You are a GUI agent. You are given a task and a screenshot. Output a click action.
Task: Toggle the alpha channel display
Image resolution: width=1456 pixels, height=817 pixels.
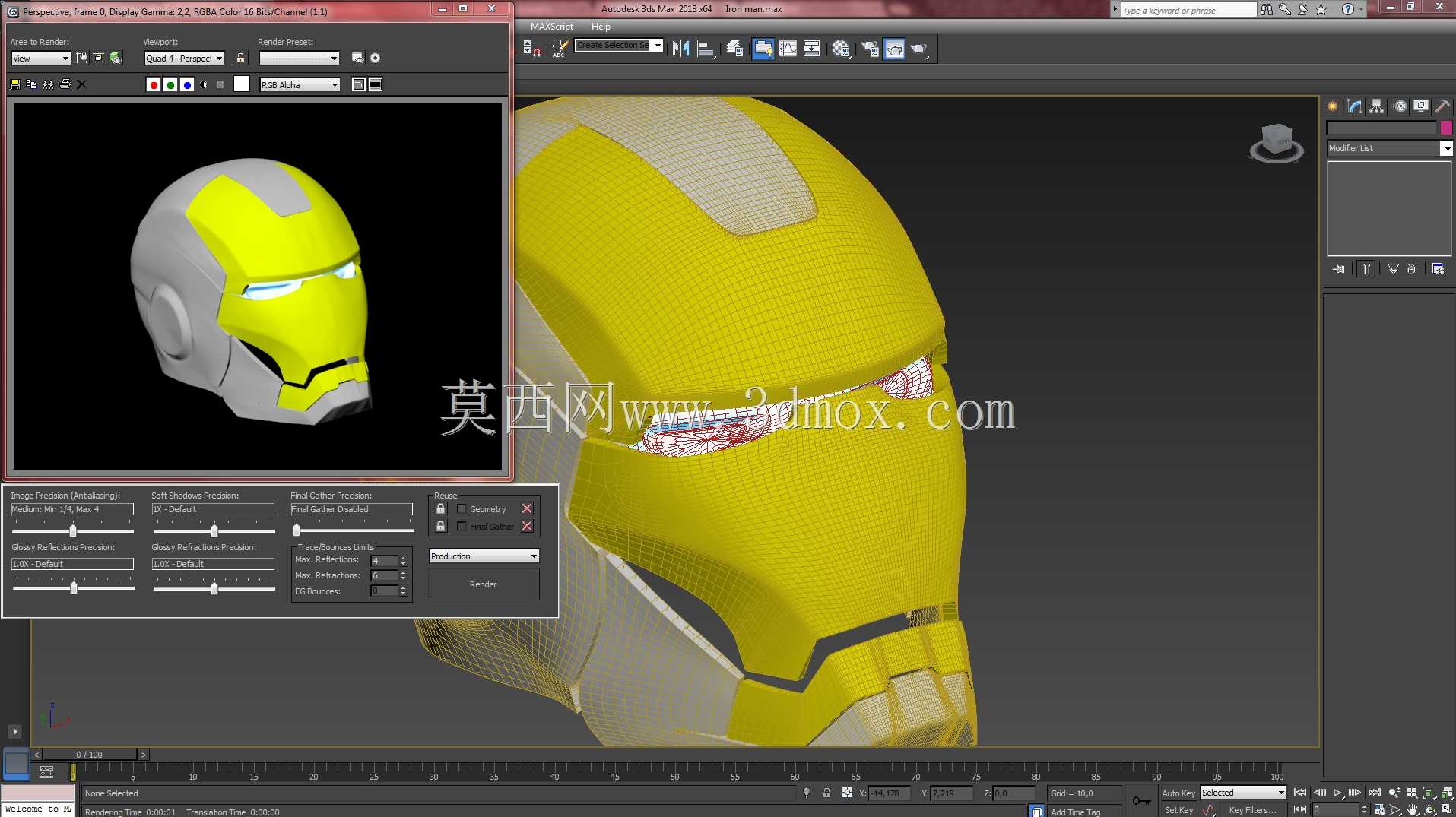204,84
